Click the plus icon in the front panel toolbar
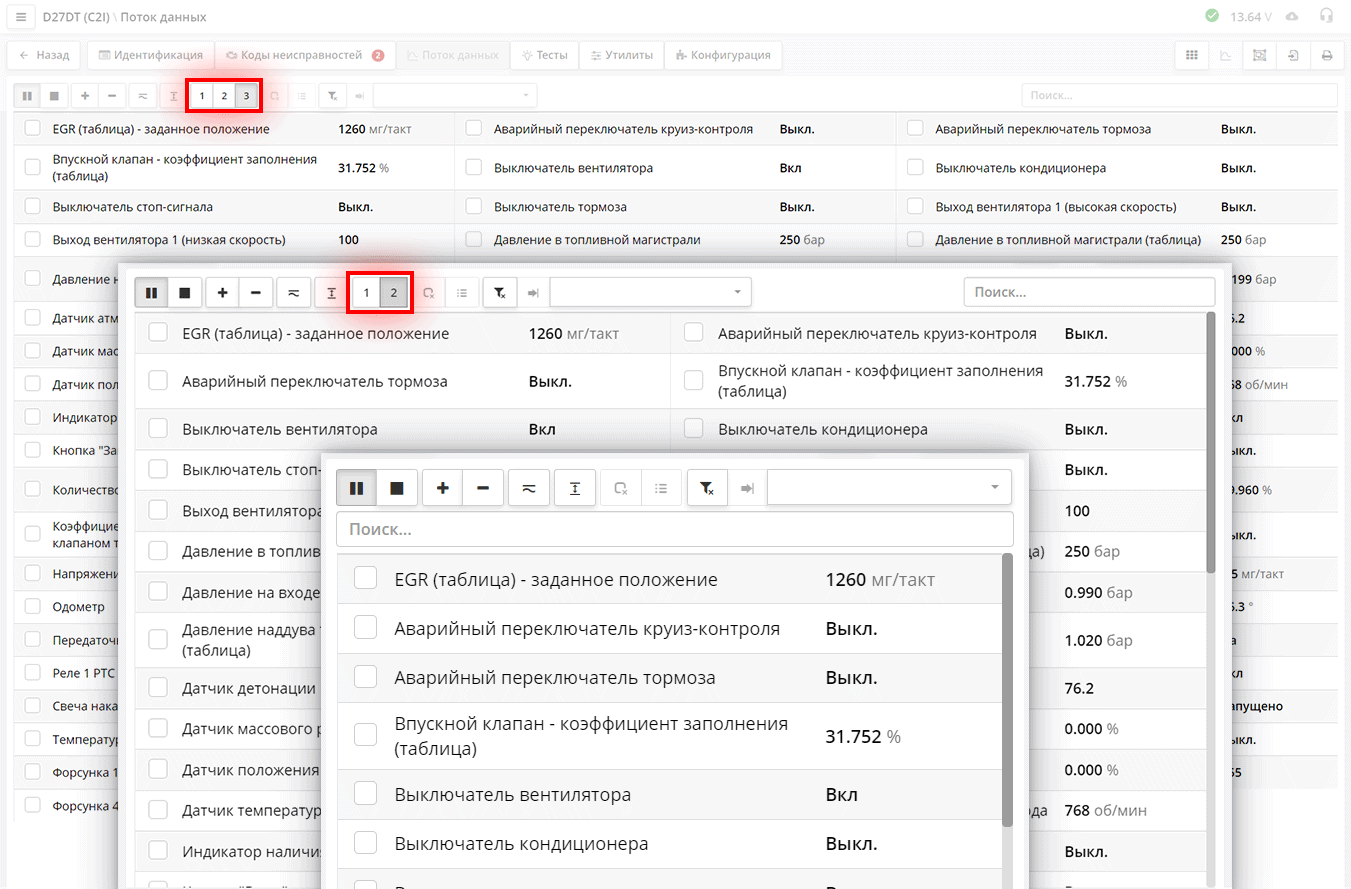This screenshot has width=1351, height=889. click(x=442, y=488)
